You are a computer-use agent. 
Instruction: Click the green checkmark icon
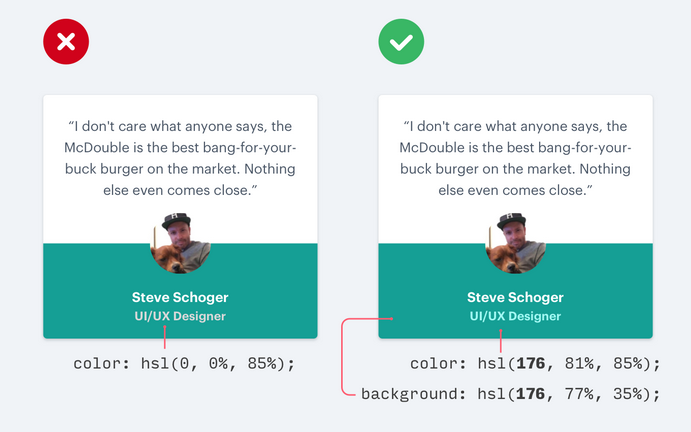click(x=401, y=43)
